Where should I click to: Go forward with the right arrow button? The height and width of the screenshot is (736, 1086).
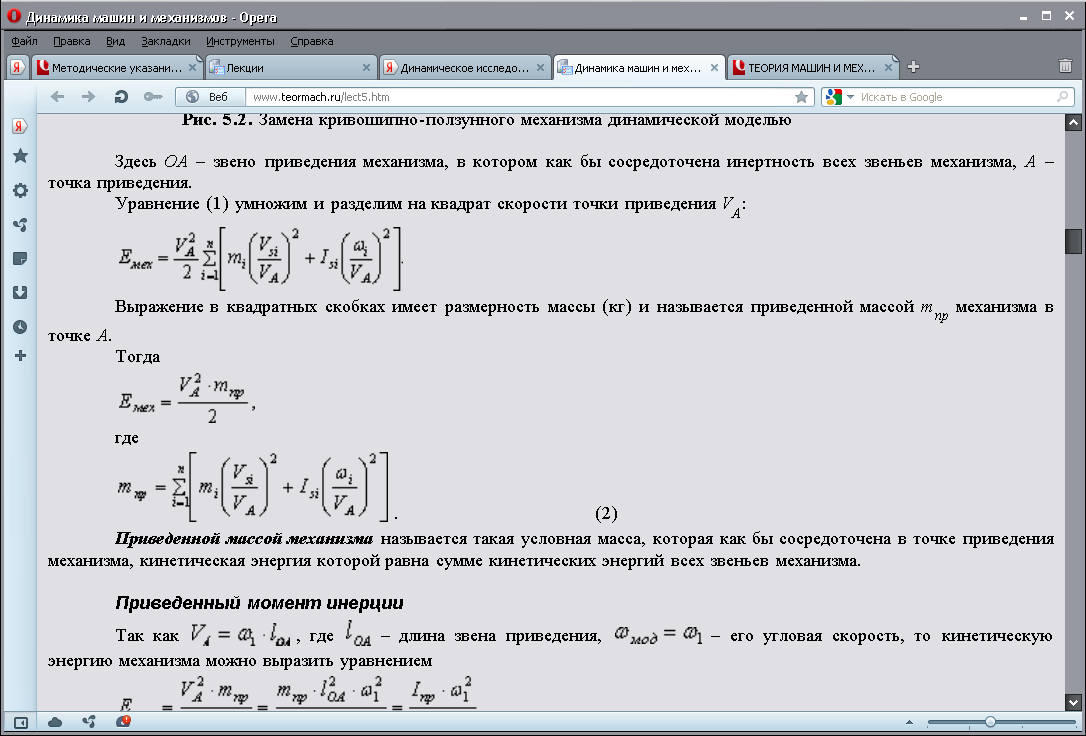(88, 97)
